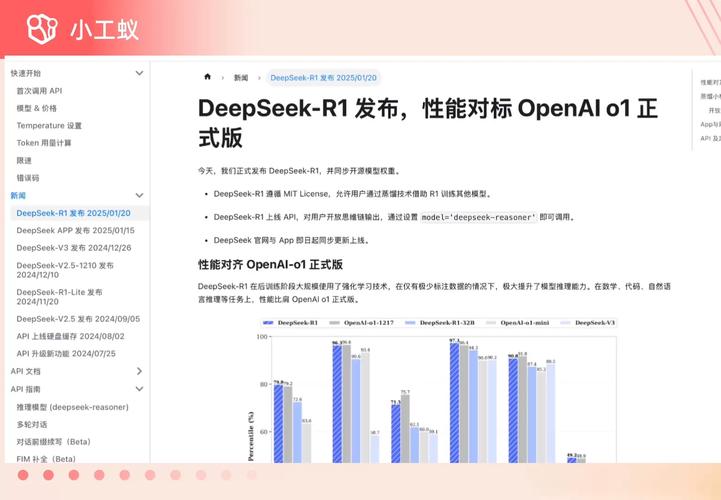Open DeepSeek-V3 发布 2024/12/26
The width and height of the screenshot is (721, 500).
[x=74, y=248]
